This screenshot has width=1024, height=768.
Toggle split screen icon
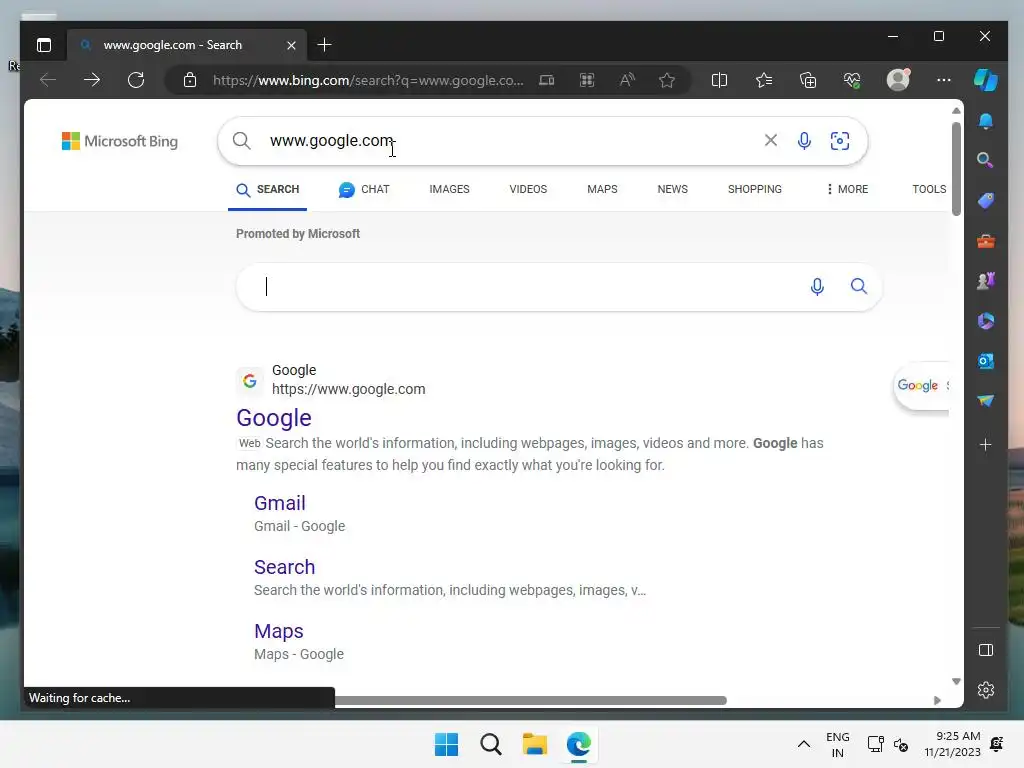point(719,80)
